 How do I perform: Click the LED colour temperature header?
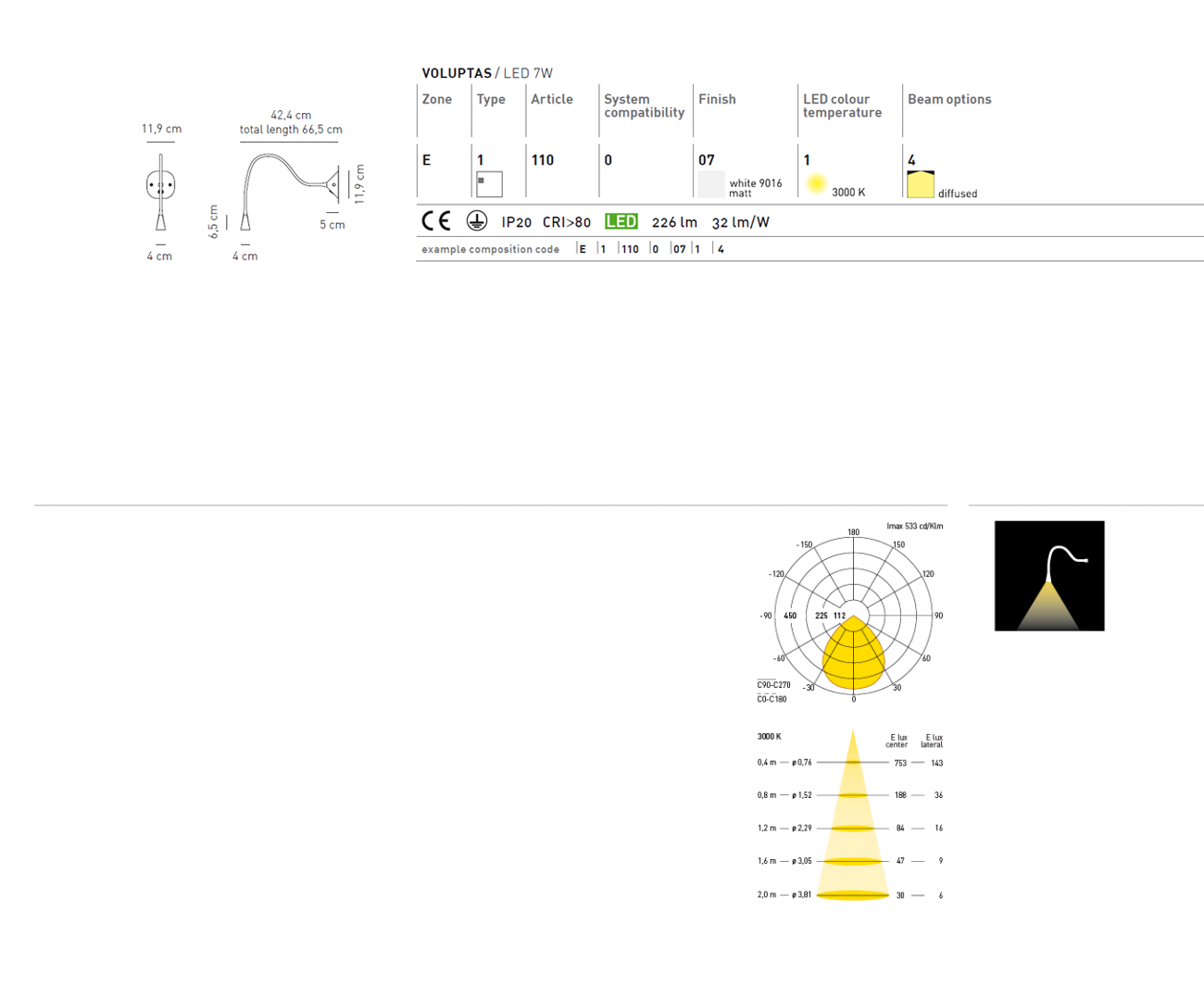(x=842, y=106)
